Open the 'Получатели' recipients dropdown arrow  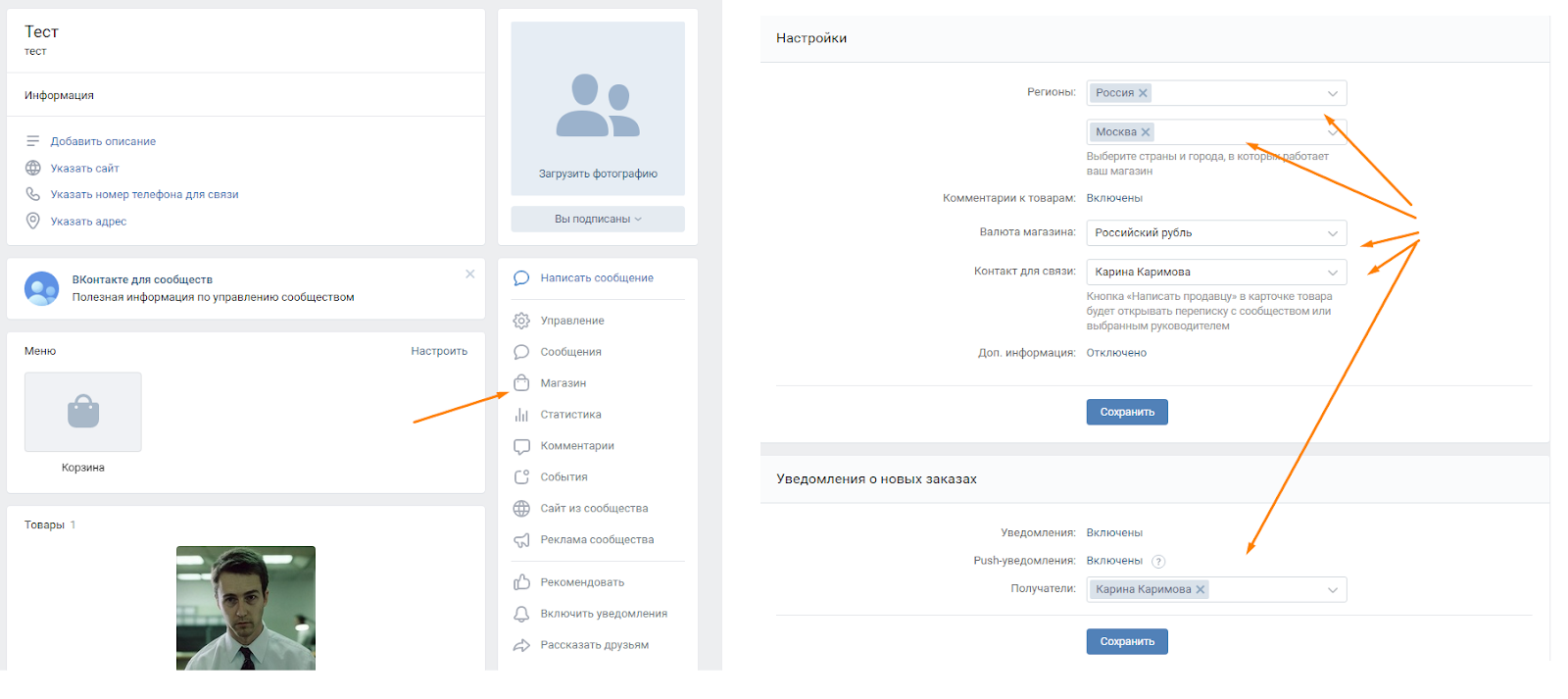coord(1333,590)
